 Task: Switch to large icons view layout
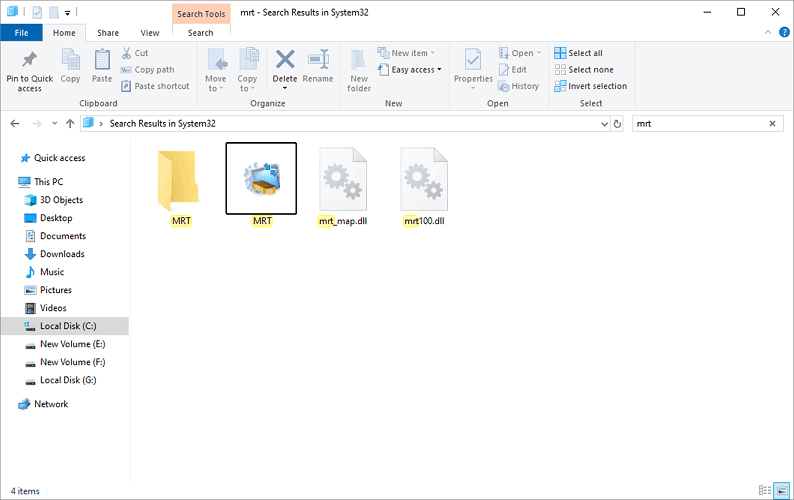pos(782,490)
